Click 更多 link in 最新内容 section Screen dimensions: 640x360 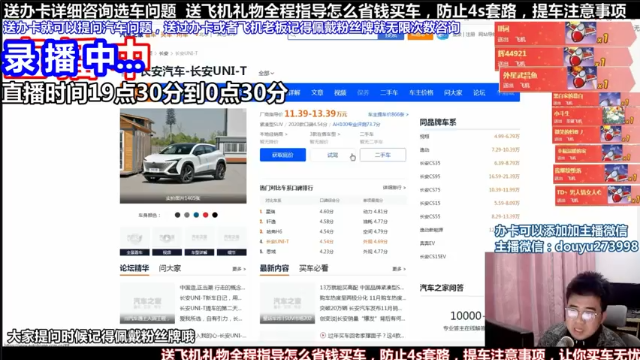click(x=399, y=269)
